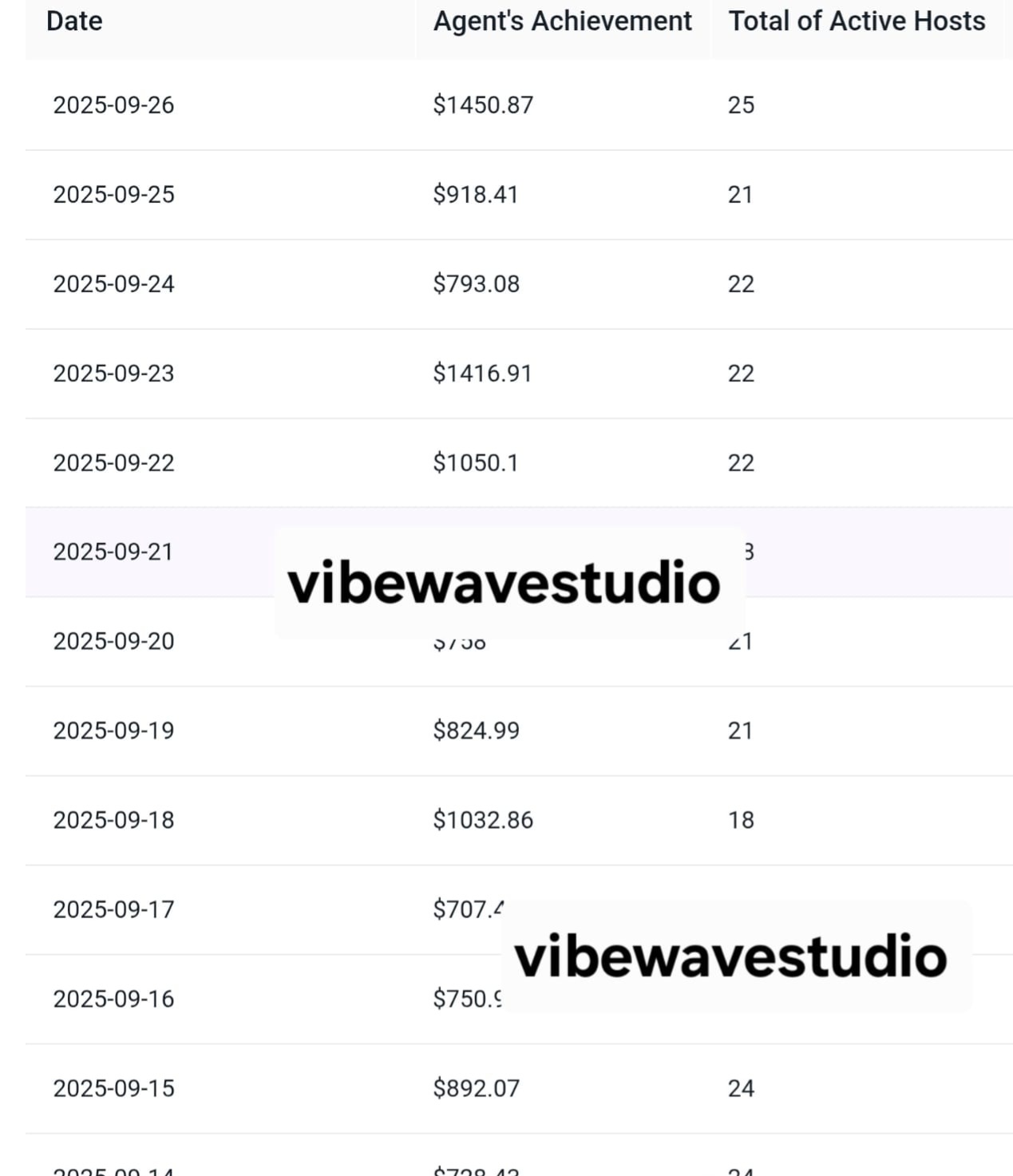The height and width of the screenshot is (1176, 1013).
Task: Click the $1416.91 achievement amount
Action: pyautogui.click(x=482, y=374)
